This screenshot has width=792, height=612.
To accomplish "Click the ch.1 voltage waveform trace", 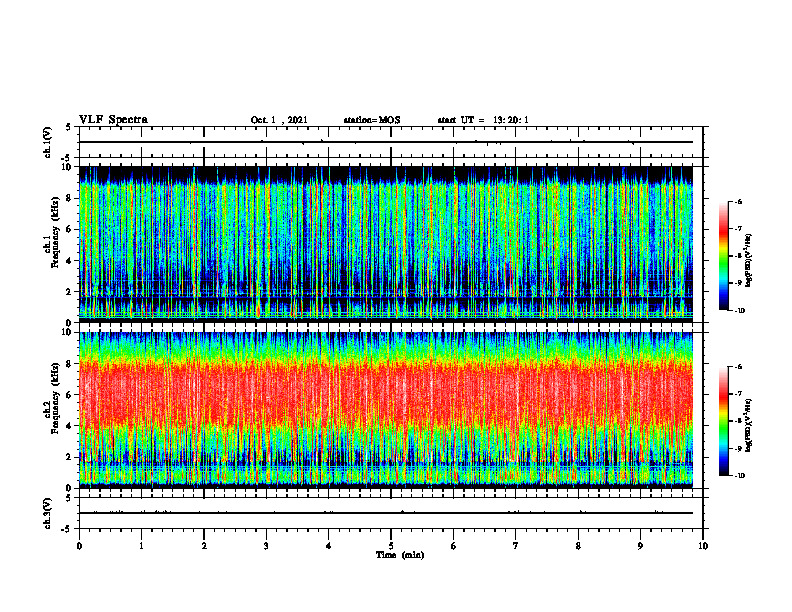I will click(x=386, y=142).
